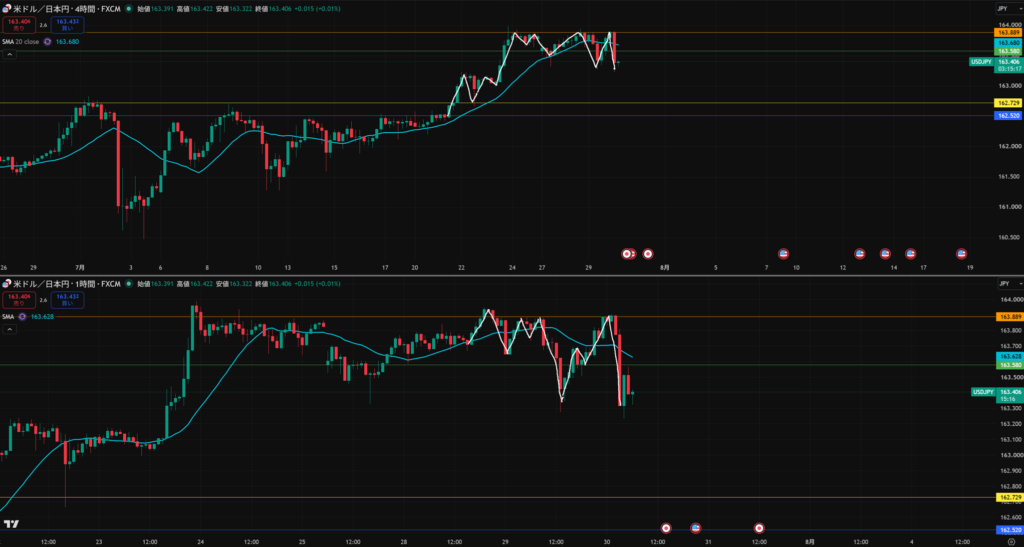Click '7月' date label on 4-hour time axis
The image size is (1024, 547).
click(x=80, y=268)
